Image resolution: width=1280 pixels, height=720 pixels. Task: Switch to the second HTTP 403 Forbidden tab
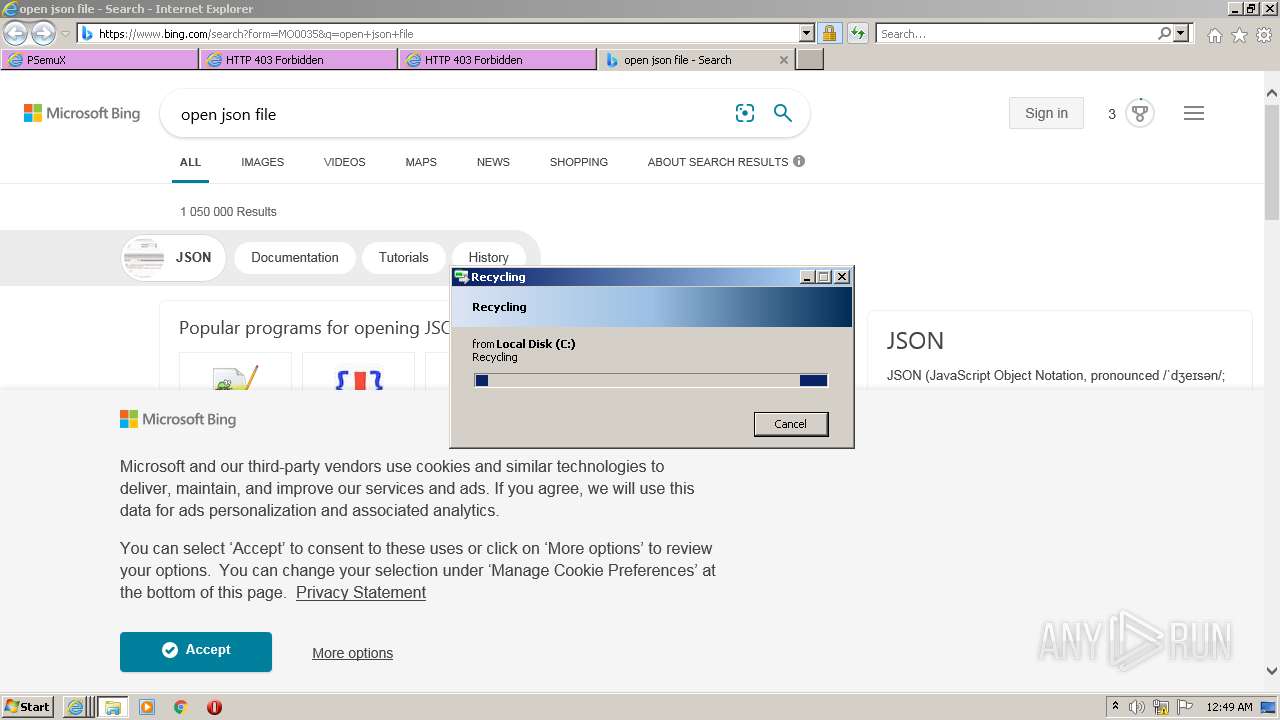coord(498,60)
